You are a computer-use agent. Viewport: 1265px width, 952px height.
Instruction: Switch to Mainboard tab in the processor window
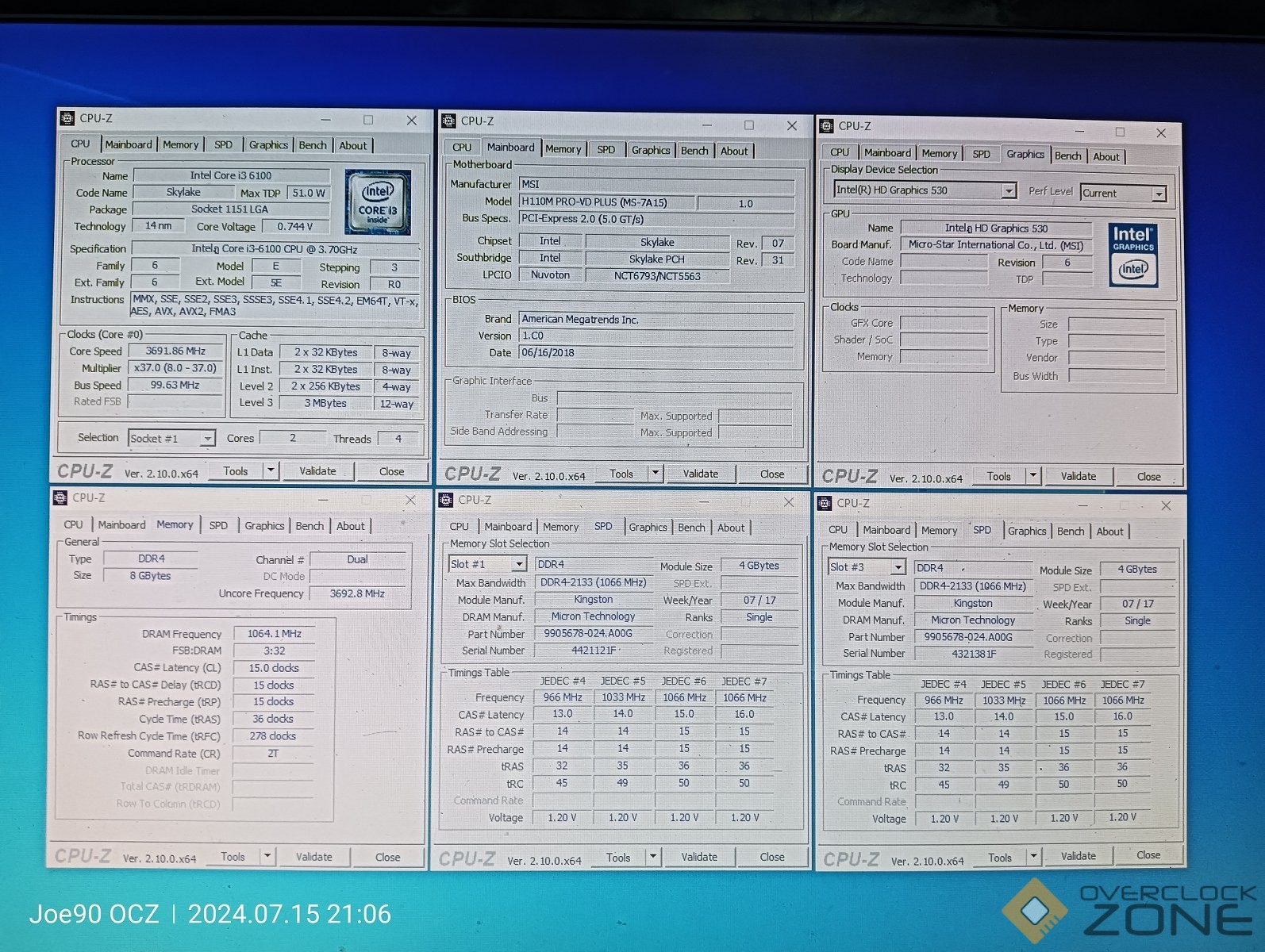pyautogui.click(x=128, y=145)
